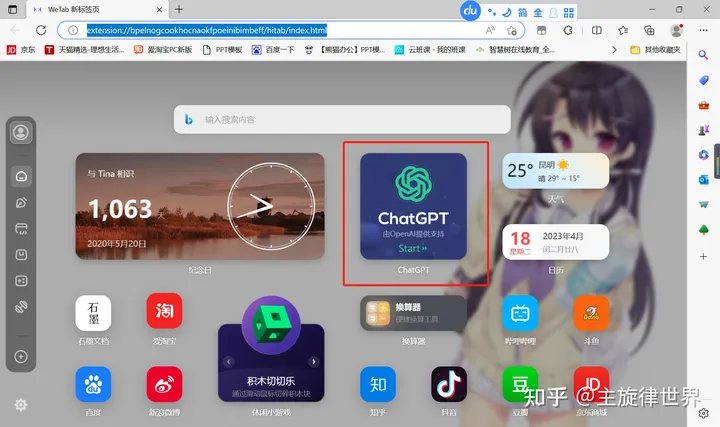Open the Edge sidebar search icon
This screenshot has height=427, width=720.
tap(703, 55)
